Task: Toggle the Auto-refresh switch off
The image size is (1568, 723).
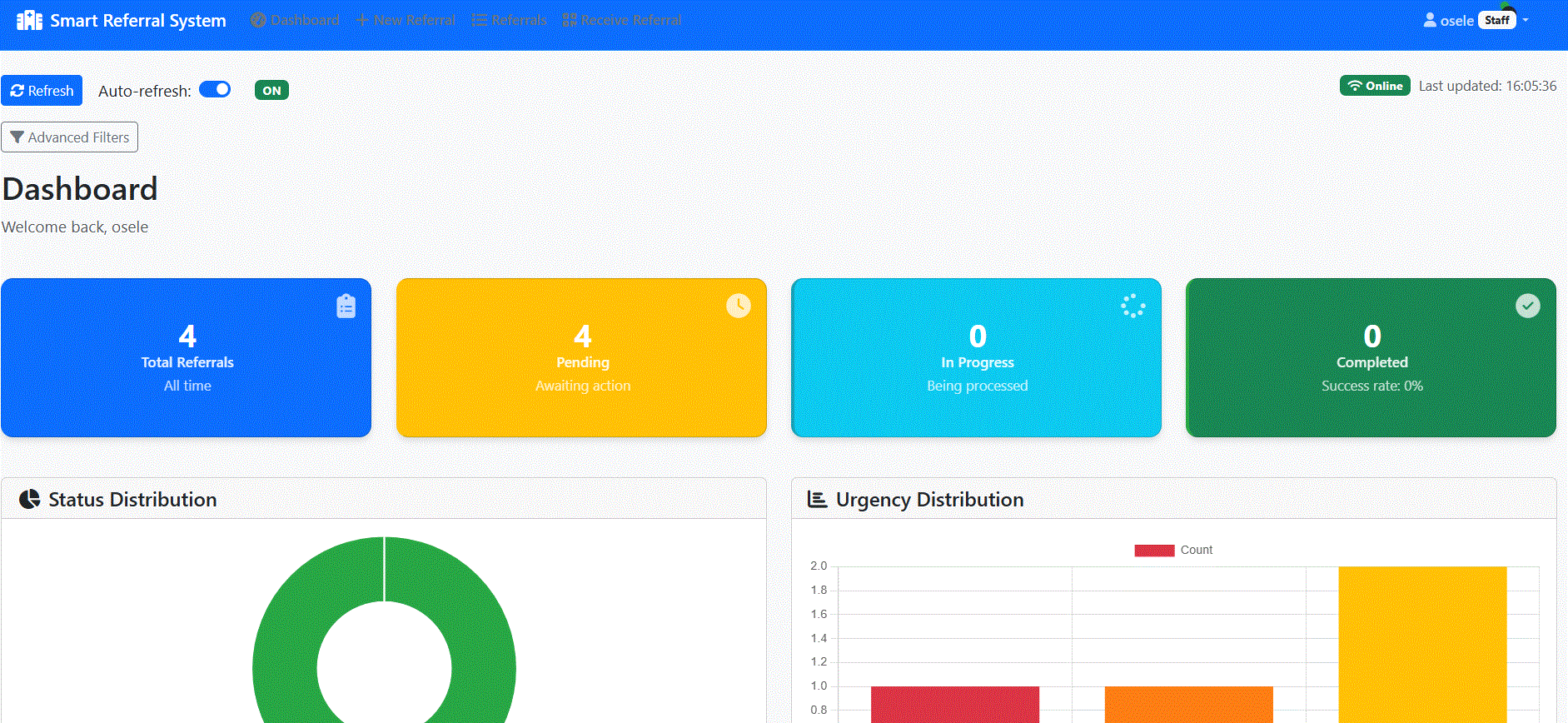Action: 215,89
